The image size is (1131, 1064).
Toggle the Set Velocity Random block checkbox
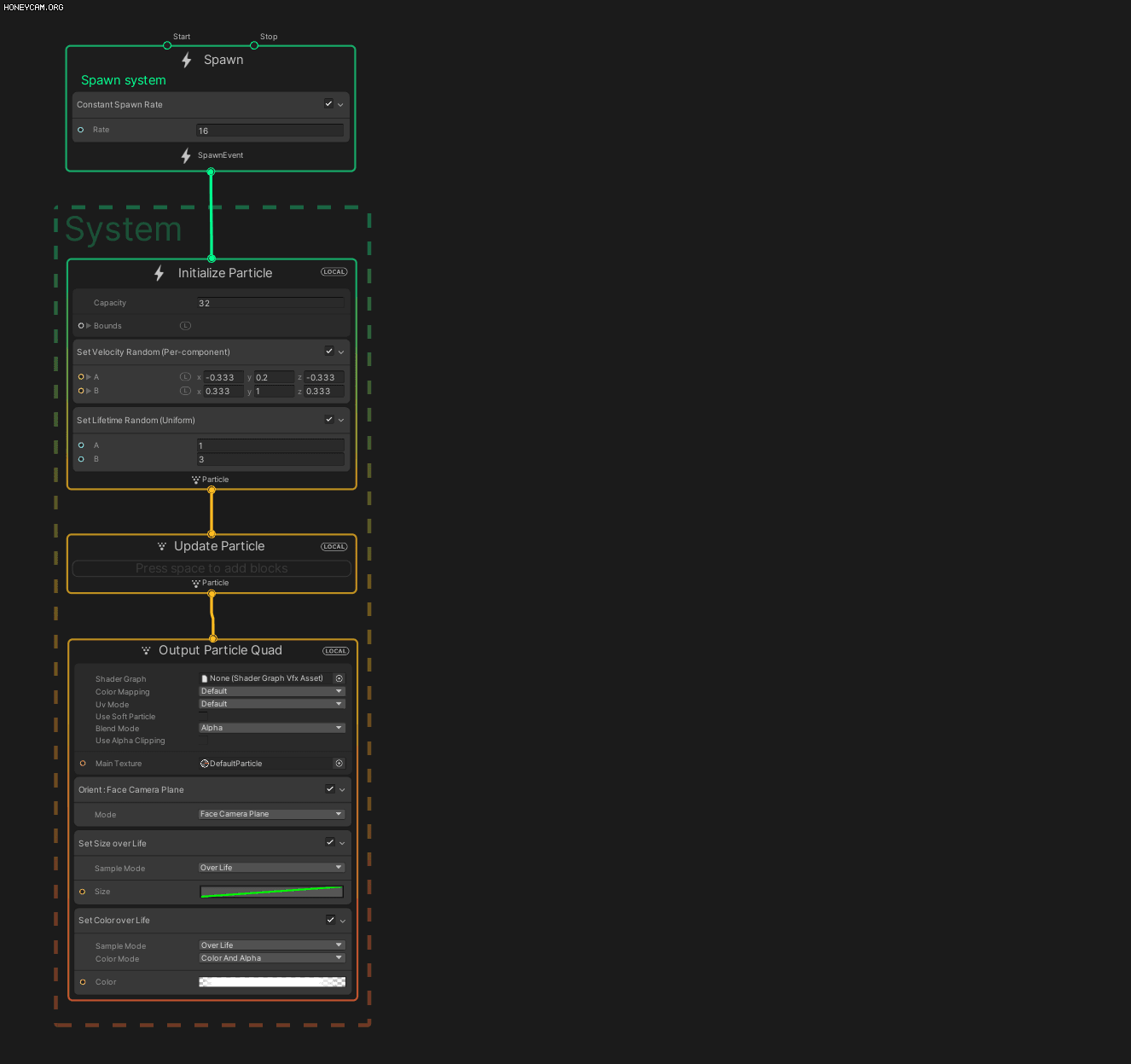click(329, 352)
